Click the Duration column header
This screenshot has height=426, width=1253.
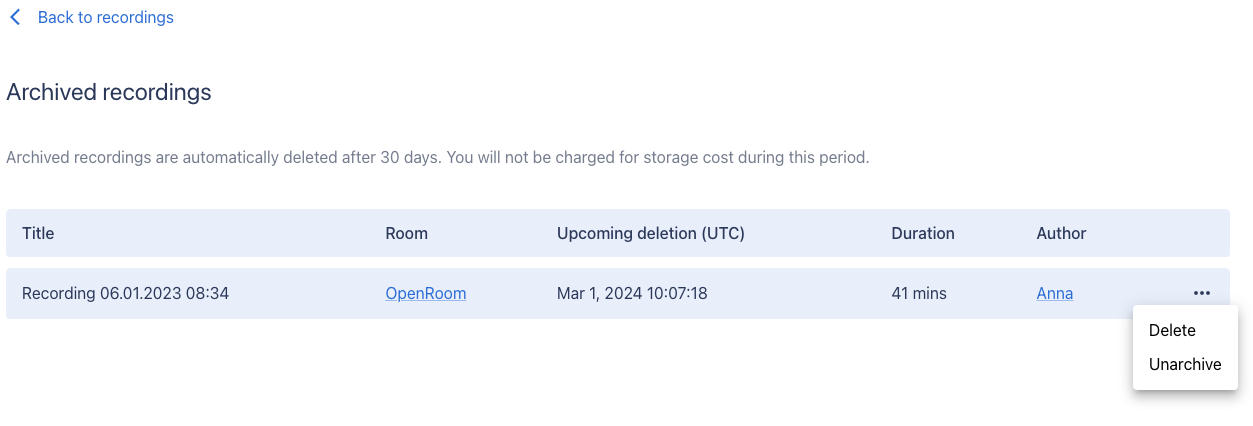tap(922, 233)
